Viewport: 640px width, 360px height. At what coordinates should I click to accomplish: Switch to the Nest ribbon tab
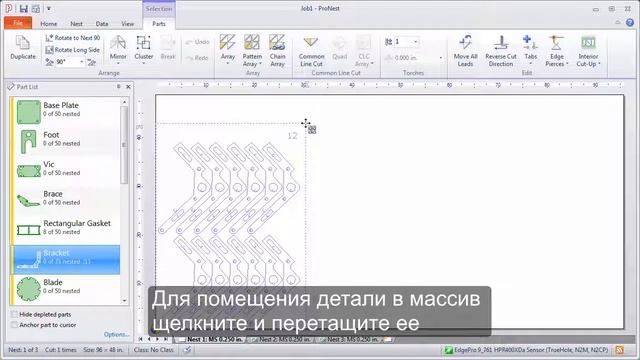point(76,24)
